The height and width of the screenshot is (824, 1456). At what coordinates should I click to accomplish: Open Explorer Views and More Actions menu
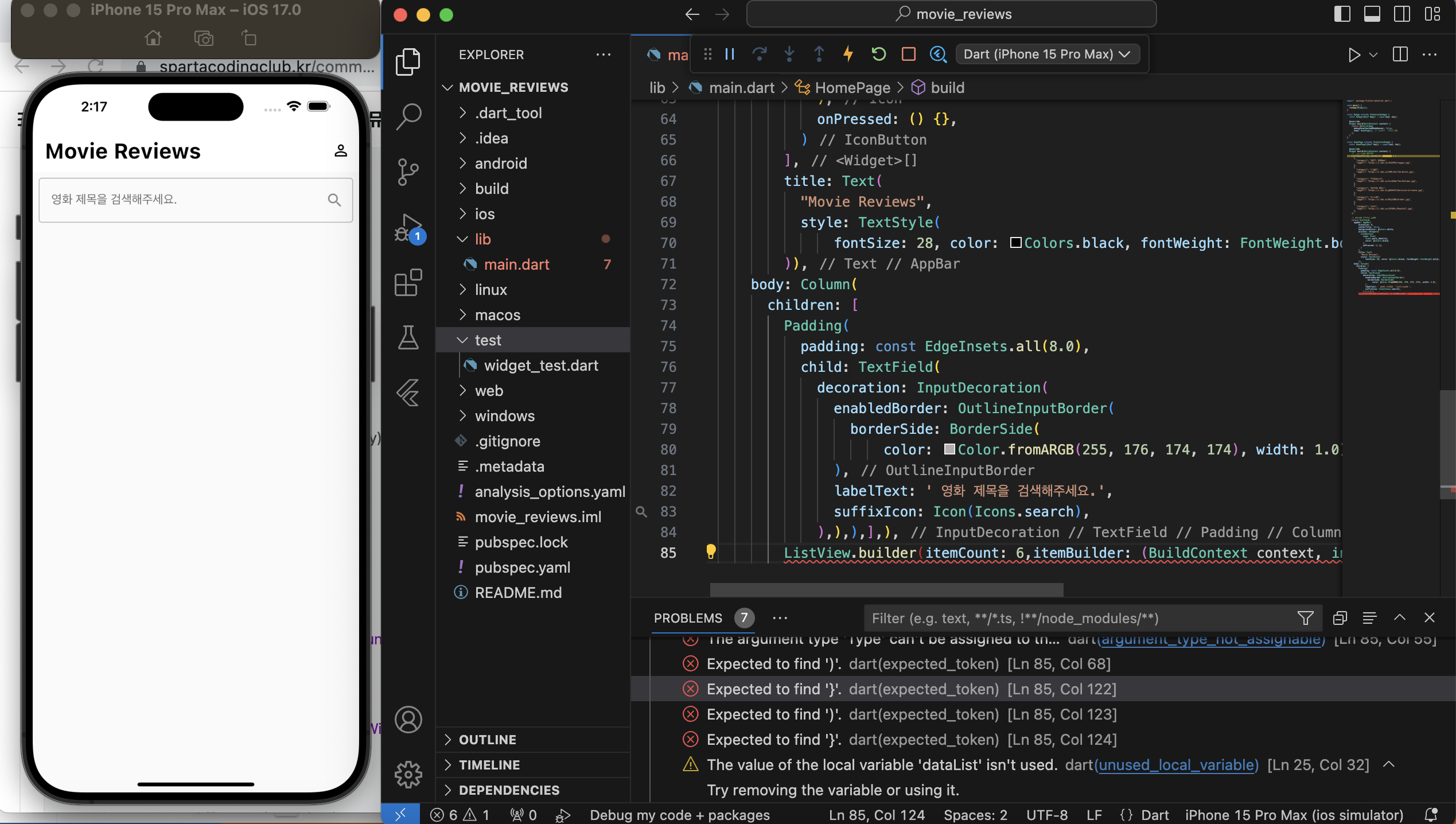[604, 55]
